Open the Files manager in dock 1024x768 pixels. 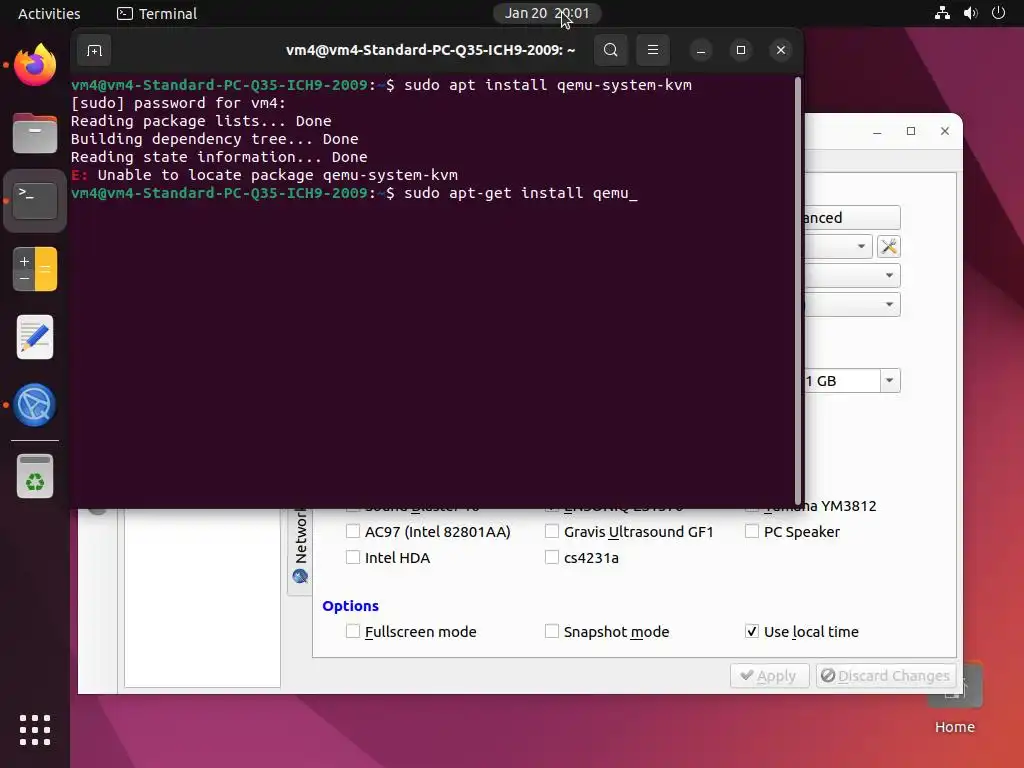[35, 133]
